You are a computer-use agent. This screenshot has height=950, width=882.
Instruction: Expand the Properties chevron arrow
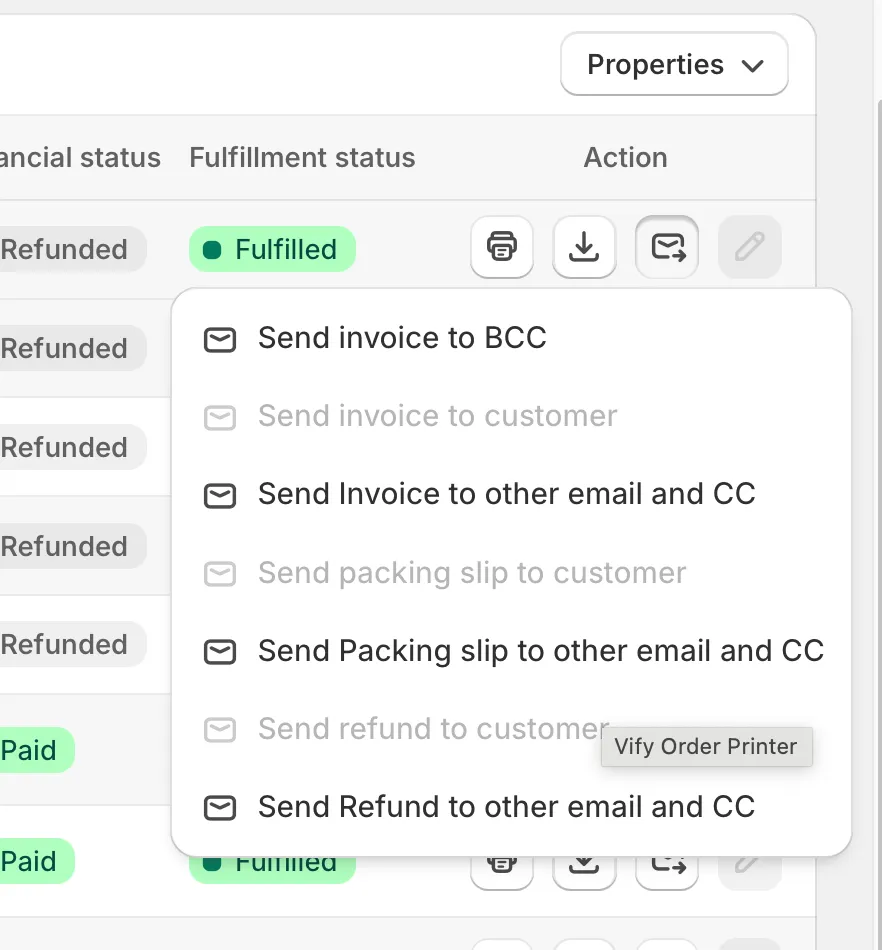(752, 64)
